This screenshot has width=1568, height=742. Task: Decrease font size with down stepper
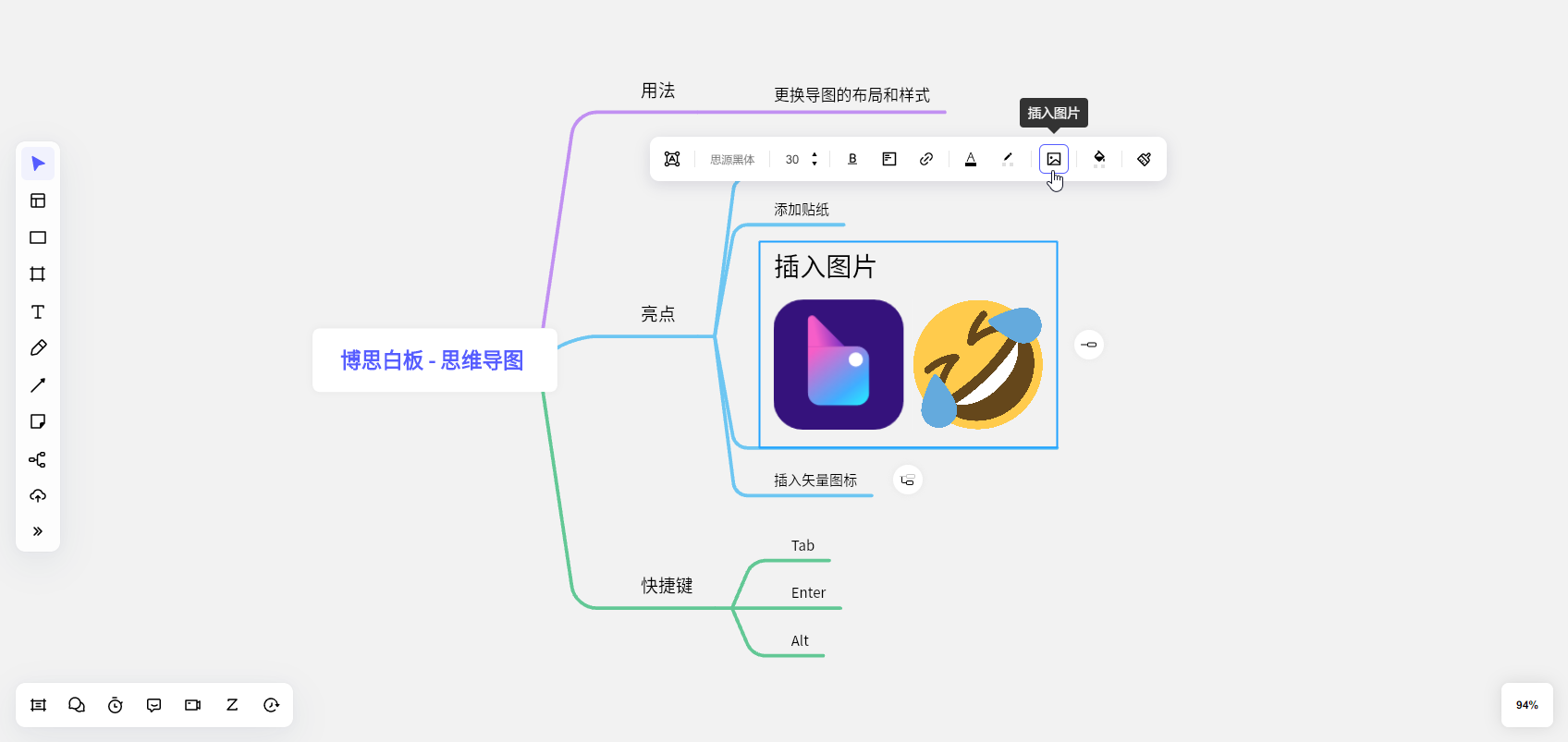click(815, 164)
